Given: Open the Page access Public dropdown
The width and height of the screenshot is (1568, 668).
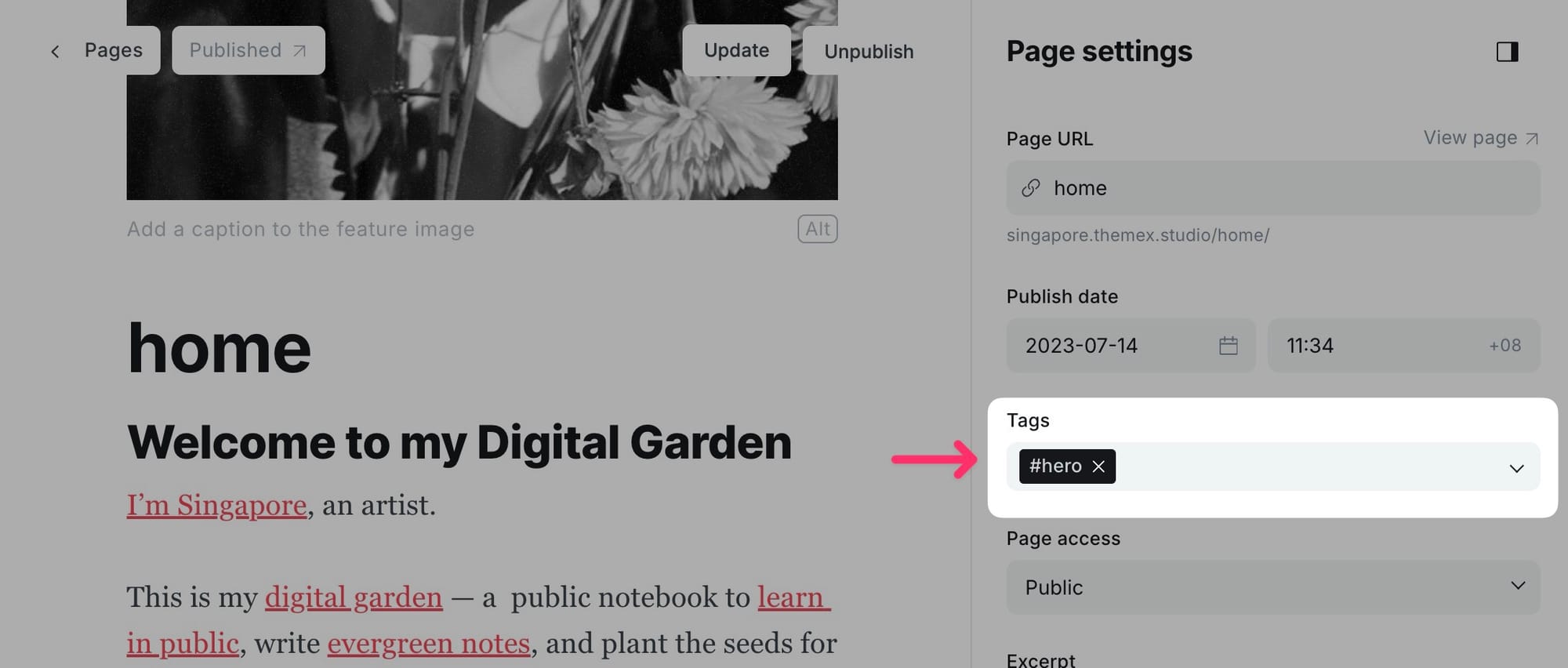Looking at the screenshot, I should click(1273, 587).
